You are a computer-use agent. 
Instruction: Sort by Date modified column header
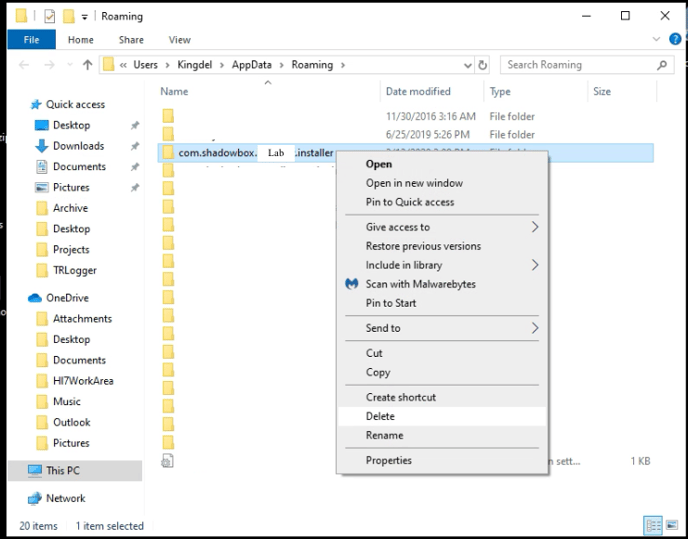click(x=418, y=91)
